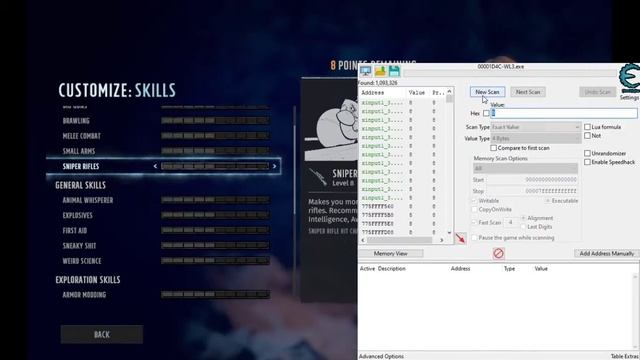
Task: Click the Active column header
Action: pos(367,269)
